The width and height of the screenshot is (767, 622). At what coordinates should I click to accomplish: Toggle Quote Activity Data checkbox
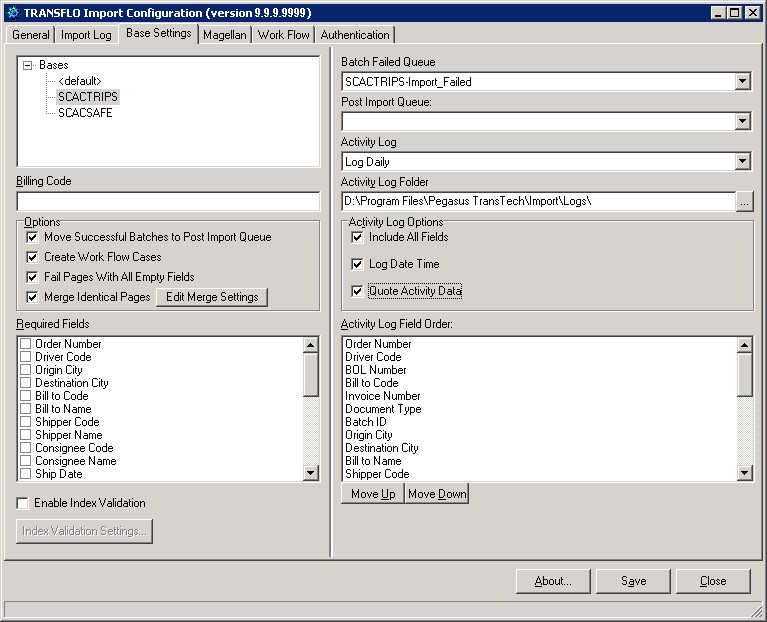pyautogui.click(x=357, y=291)
